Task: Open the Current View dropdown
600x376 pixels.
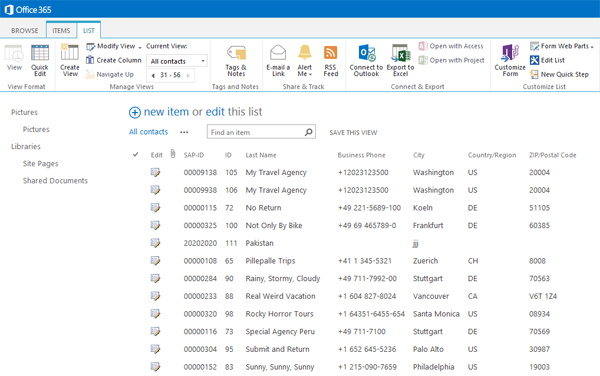Action: [x=177, y=61]
